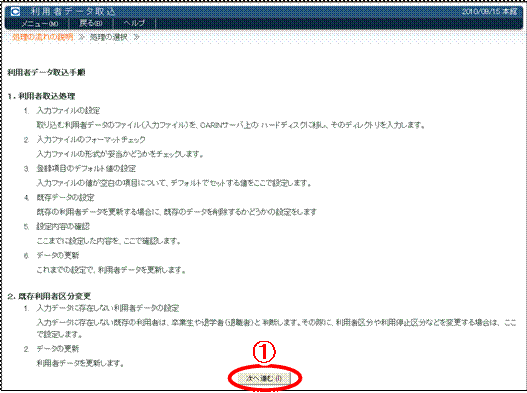The image size is (527, 393).
Task: Go back with 戻る(B) menu item
Action: tap(91, 24)
